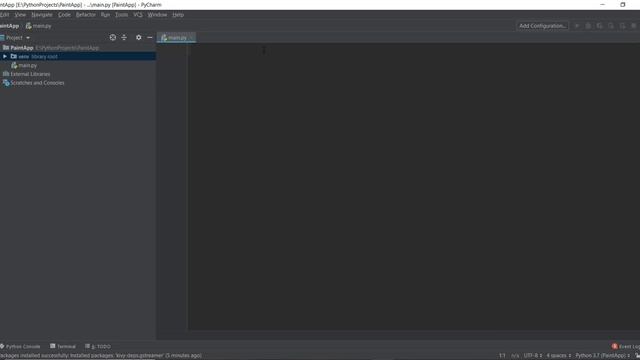
Task: Click the venv folder icon
Action: (14, 56)
